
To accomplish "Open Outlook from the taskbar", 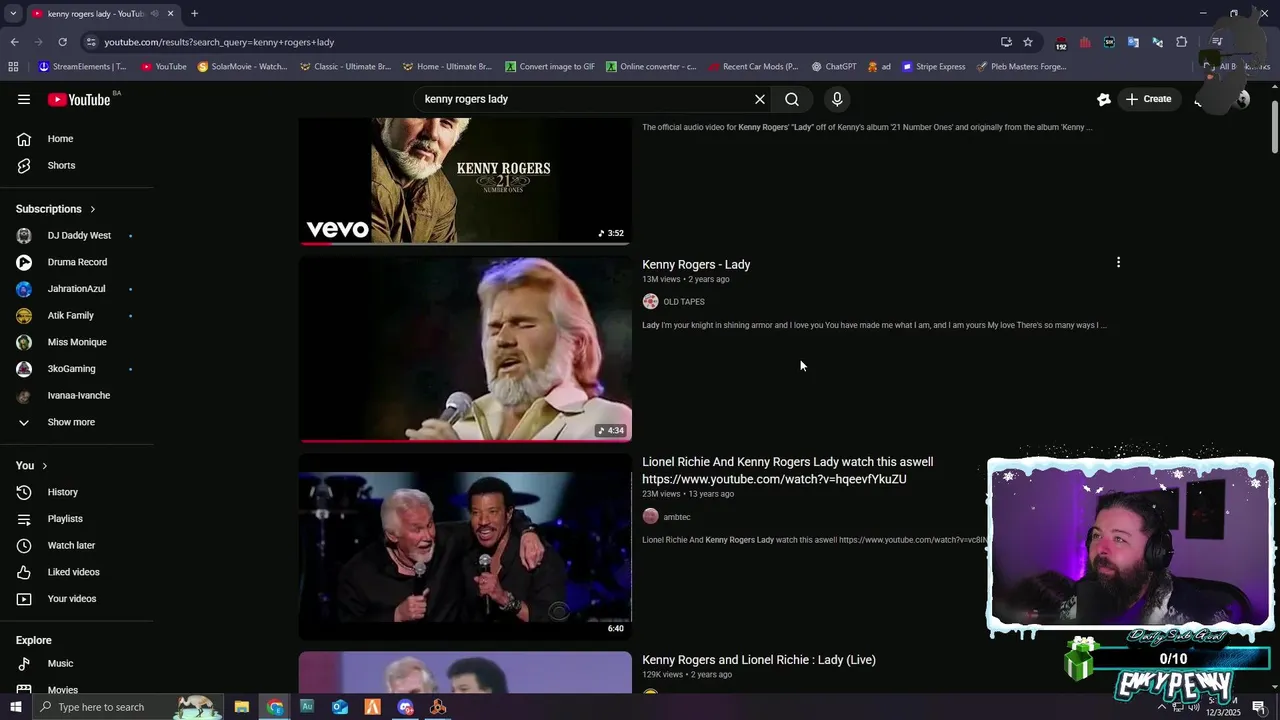I will [340, 707].
